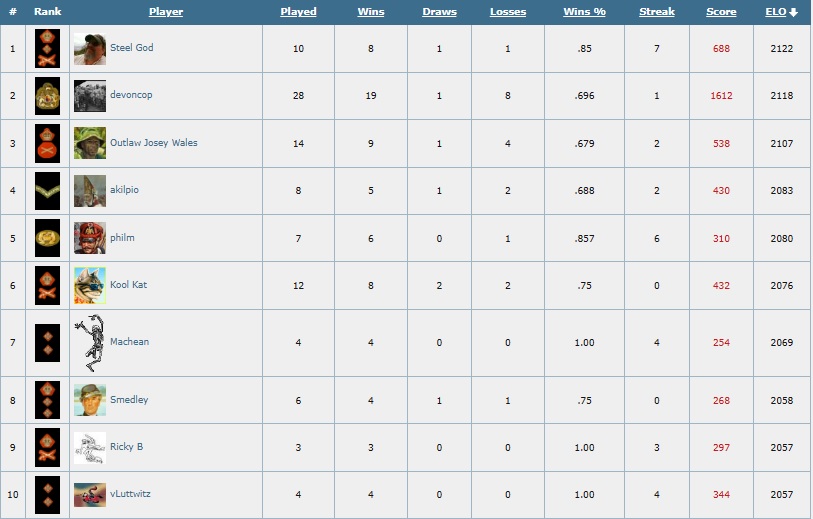Sort by ELO descending arrow

click(x=793, y=12)
